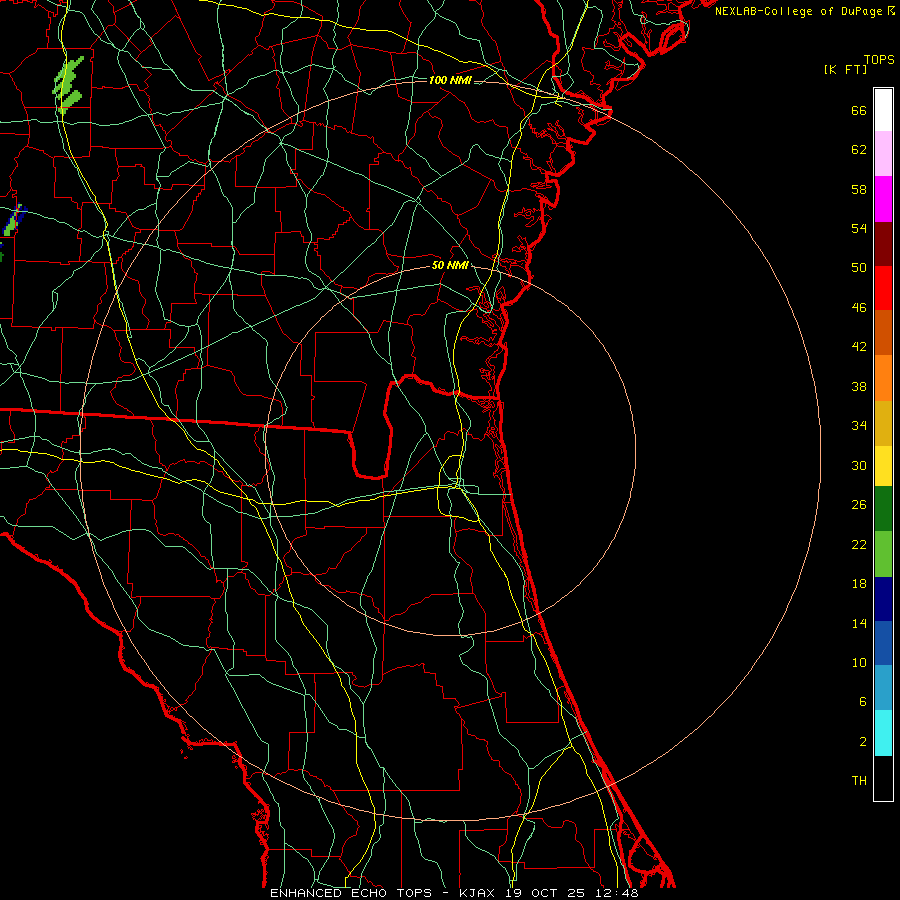
Task: Click the 6 legend value label
Action: point(863,702)
